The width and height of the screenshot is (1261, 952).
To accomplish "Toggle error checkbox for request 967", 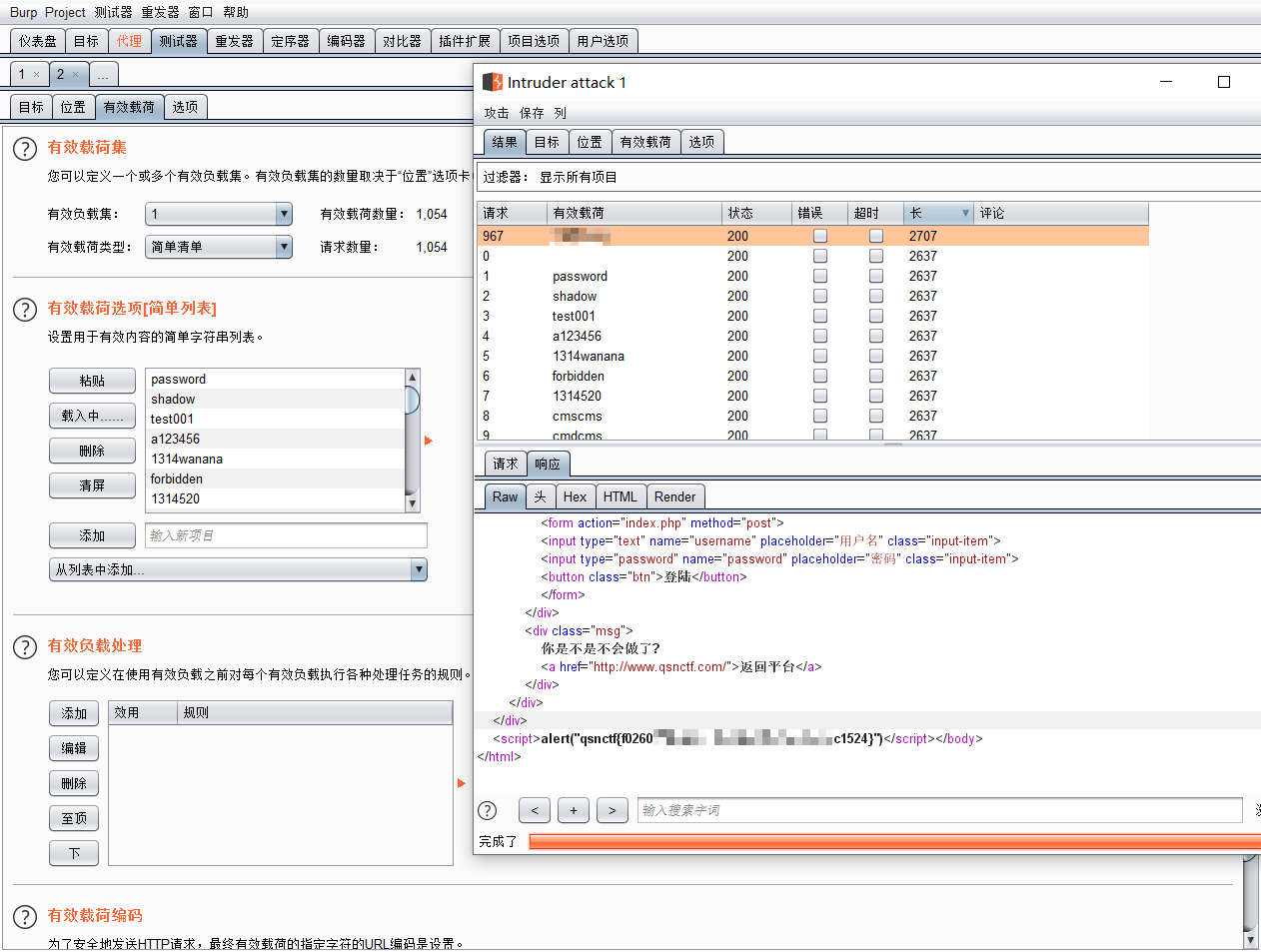I will 820,236.
